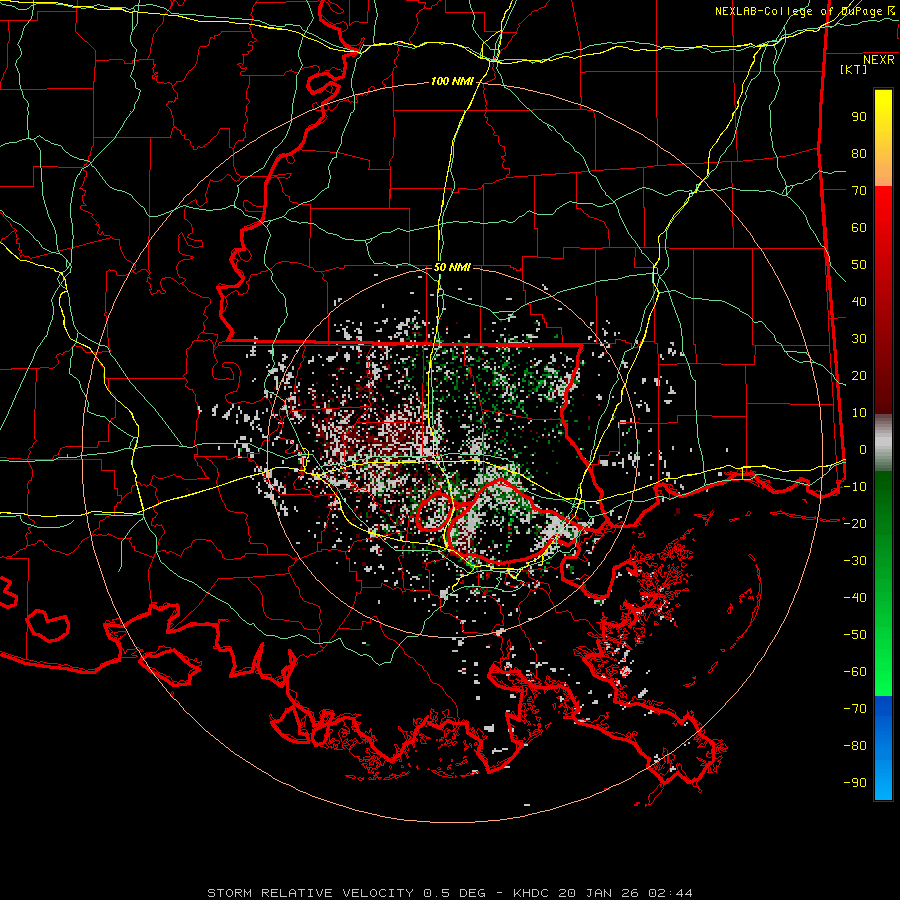Select the -20 value on the velocity scale
The width and height of the screenshot is (900, 900).
click(855, 523)
